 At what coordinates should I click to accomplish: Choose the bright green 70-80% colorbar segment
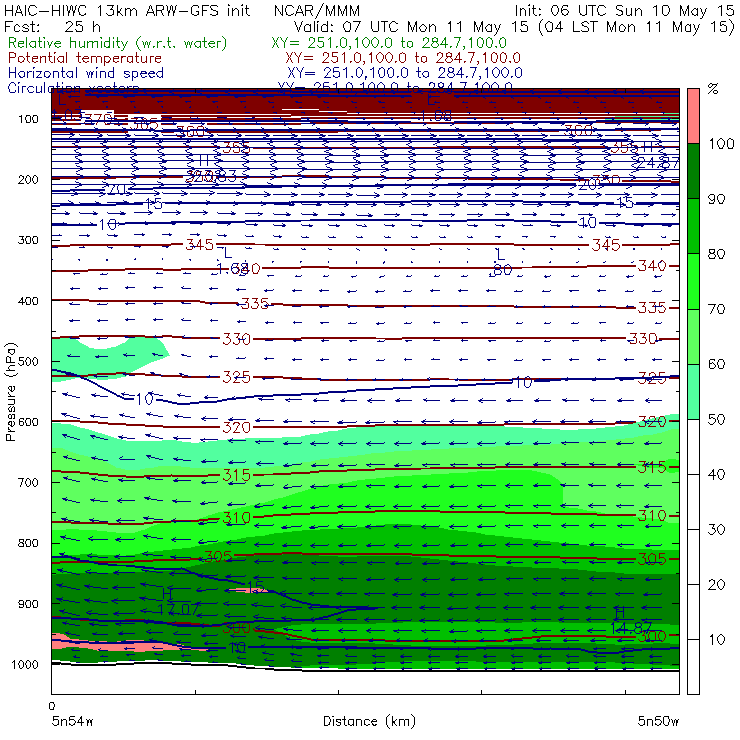pyautogui.click(x=693, y=281)
